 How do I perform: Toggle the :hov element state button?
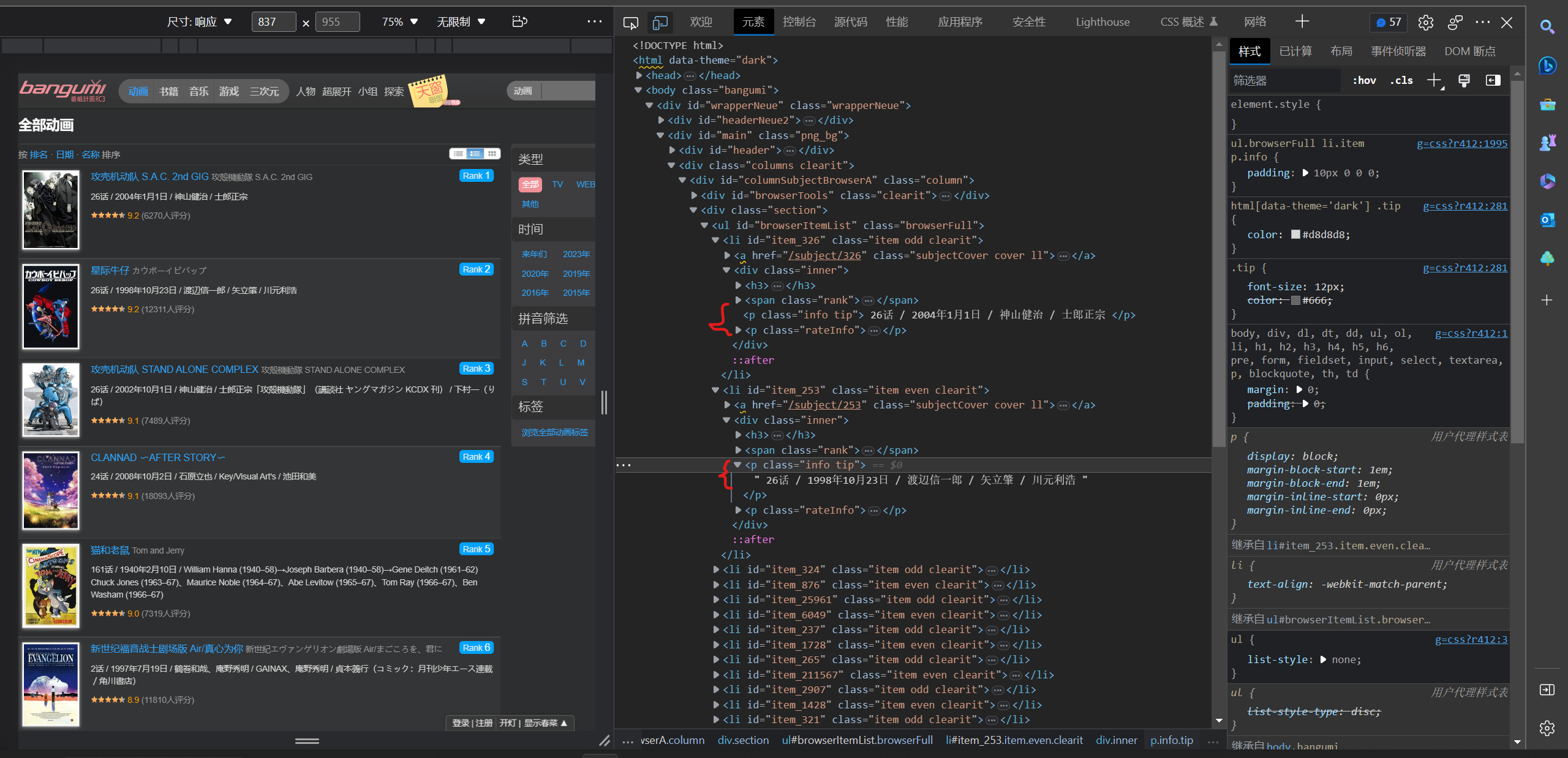point(1364,80)
